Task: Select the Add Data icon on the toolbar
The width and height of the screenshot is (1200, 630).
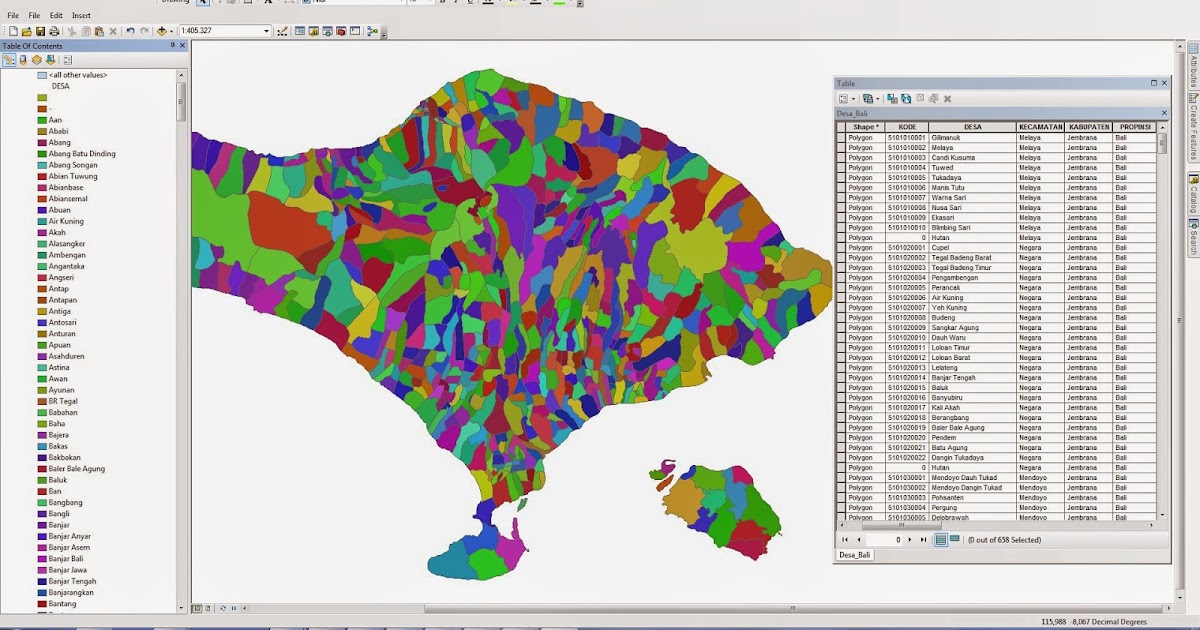Action: [x=162, y=30]
